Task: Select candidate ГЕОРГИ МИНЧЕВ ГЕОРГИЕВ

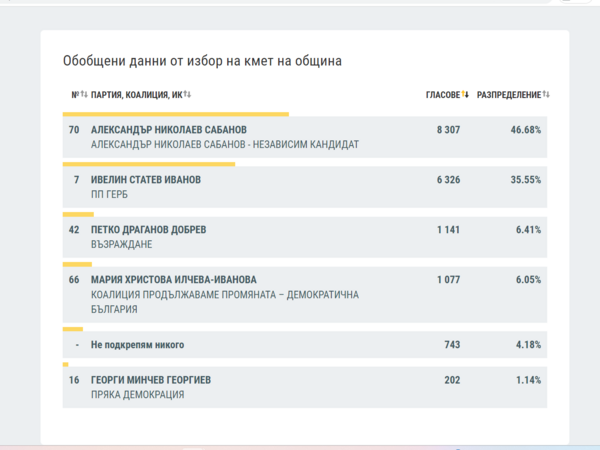Action: [x=150, y=380]
